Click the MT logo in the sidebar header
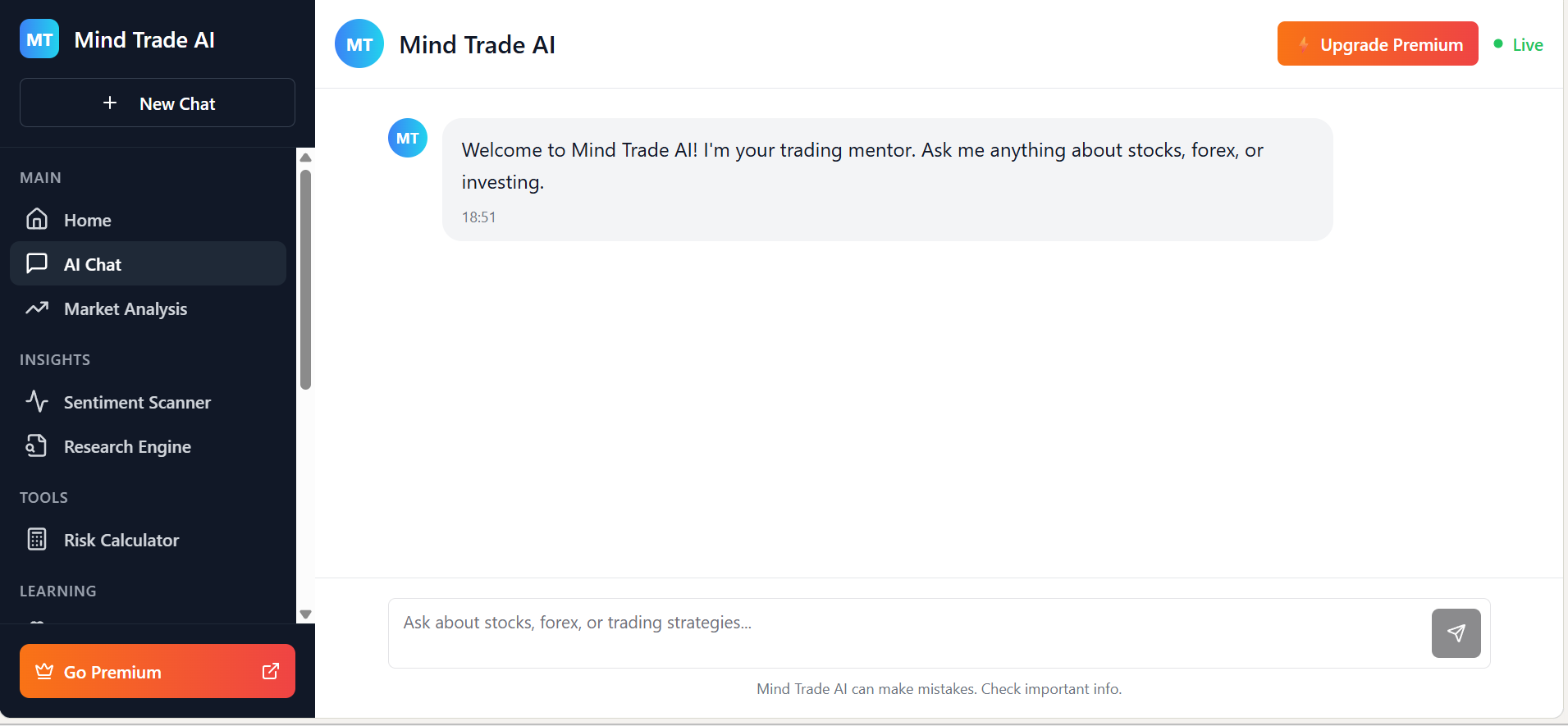 [39, 39]
